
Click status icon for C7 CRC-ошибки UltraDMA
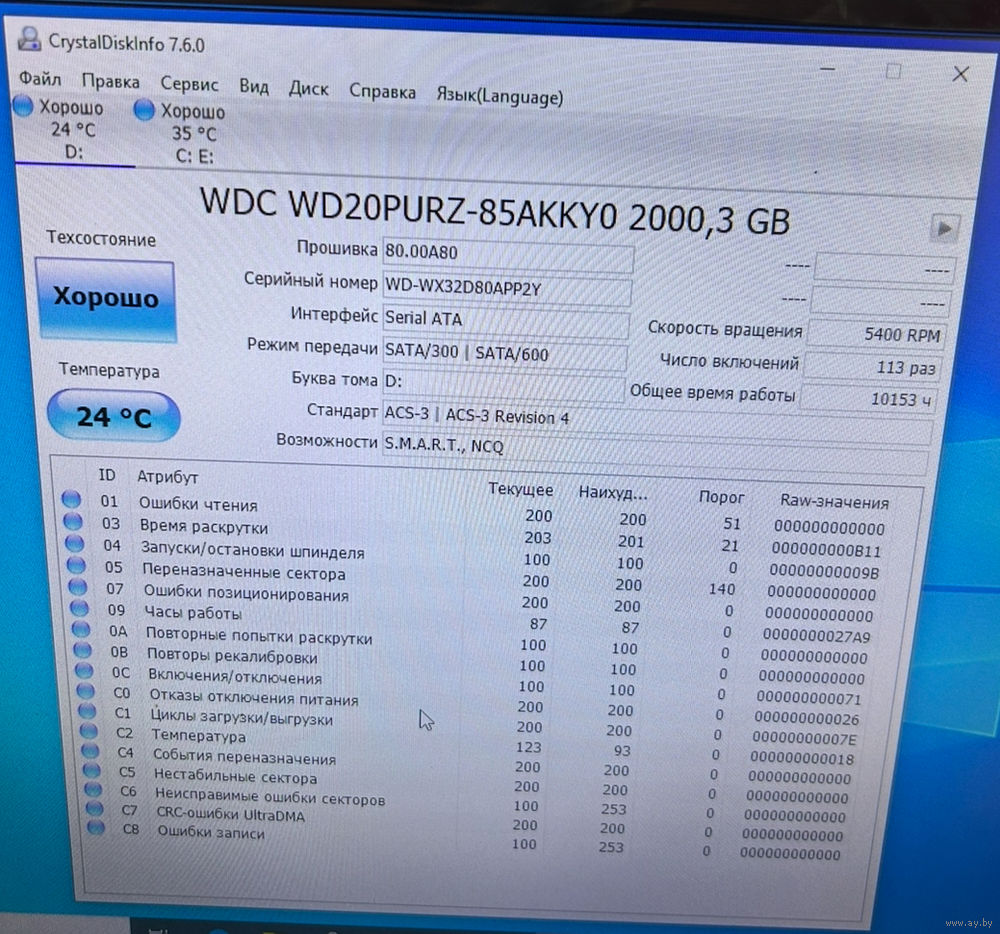(94, 808)
